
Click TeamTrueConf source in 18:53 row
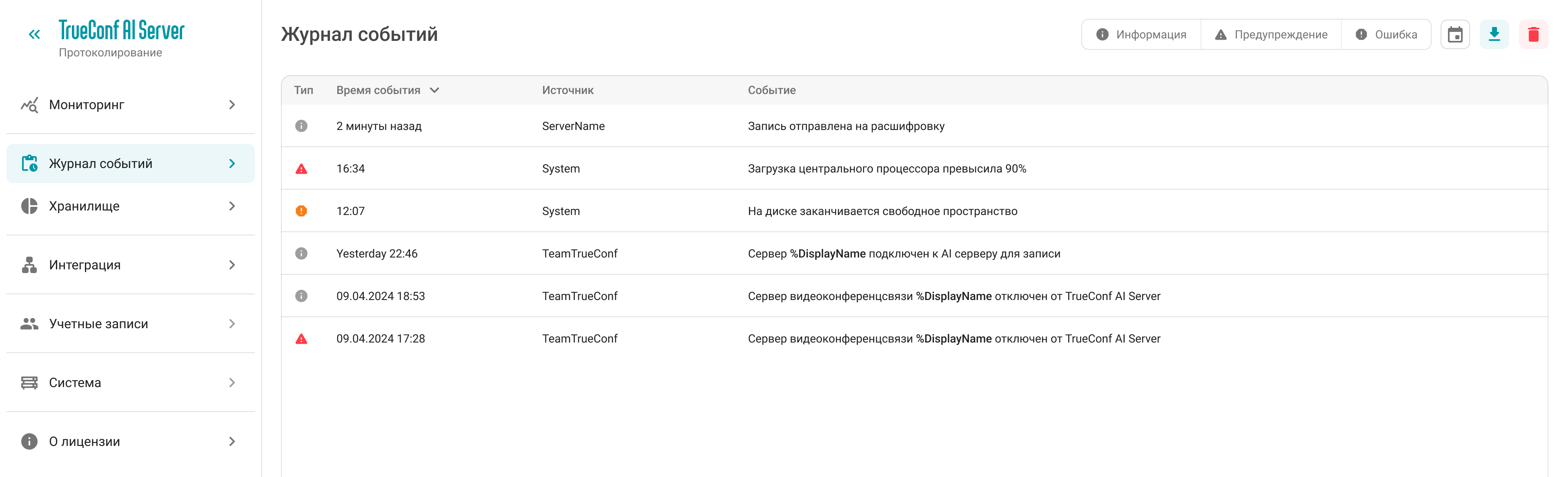pos(579,296)
